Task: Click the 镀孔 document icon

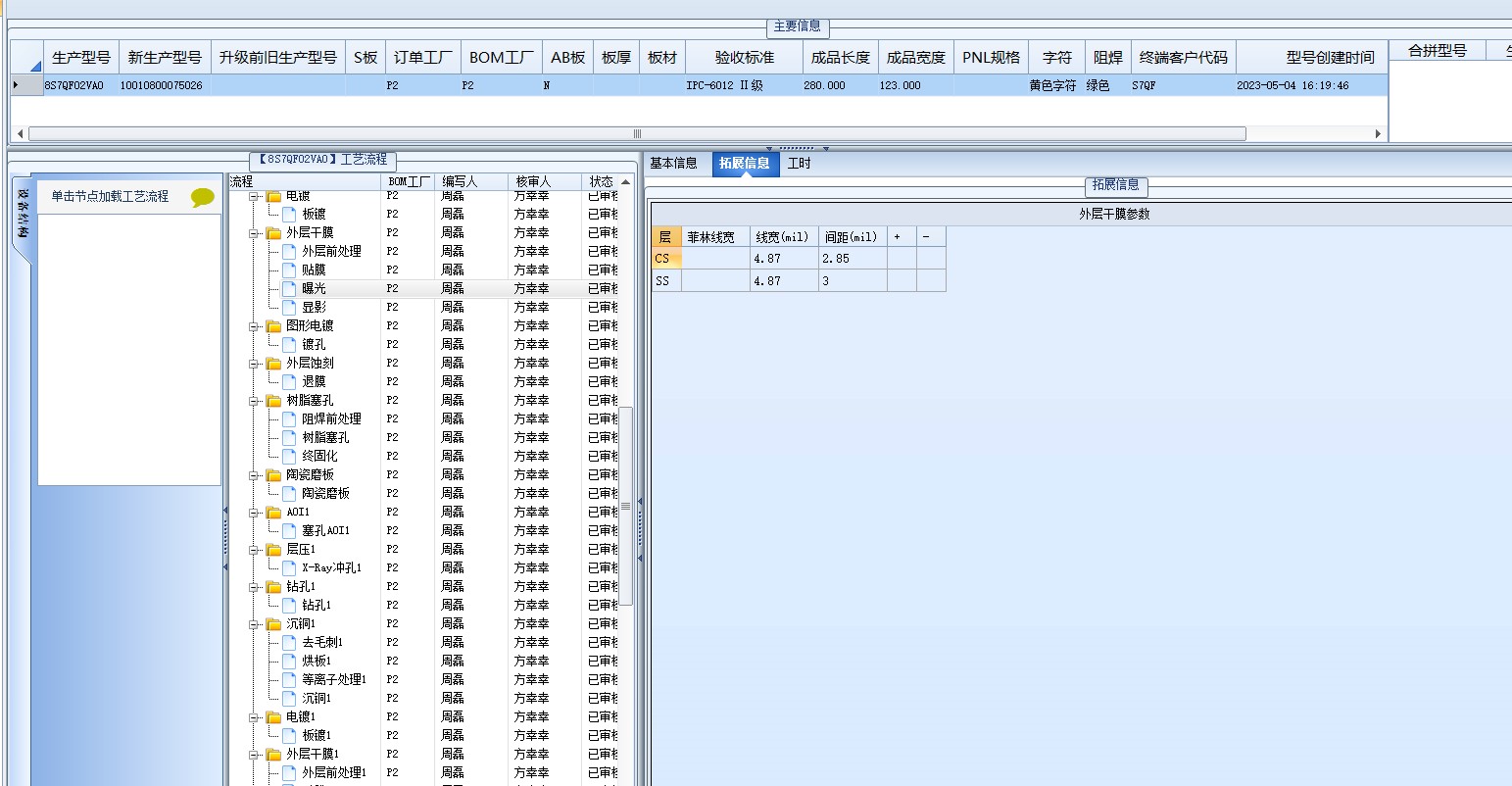Action: [289, 344]
